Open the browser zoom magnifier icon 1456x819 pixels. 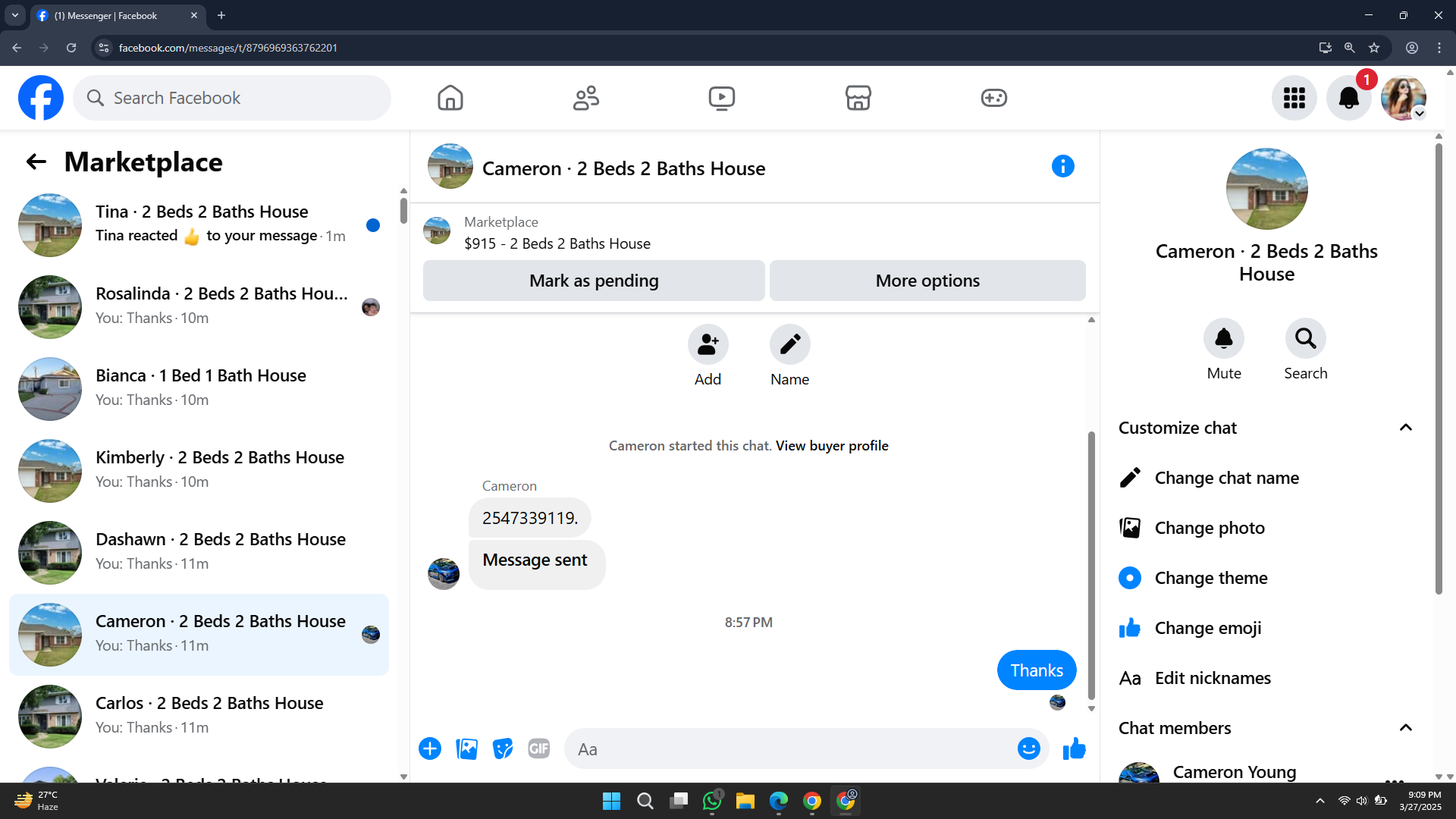(1350, 48)
